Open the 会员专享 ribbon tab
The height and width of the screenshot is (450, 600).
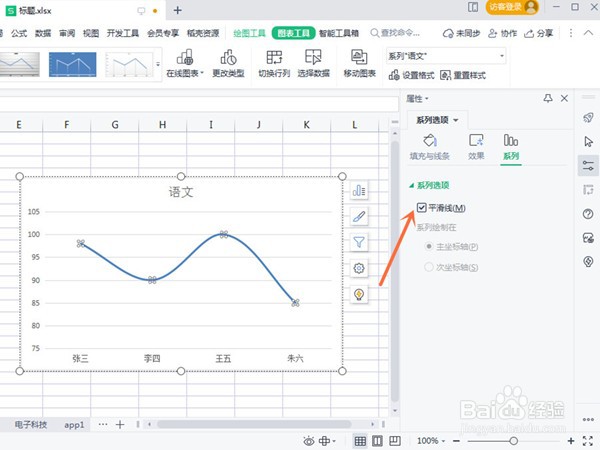coord(163,33)
